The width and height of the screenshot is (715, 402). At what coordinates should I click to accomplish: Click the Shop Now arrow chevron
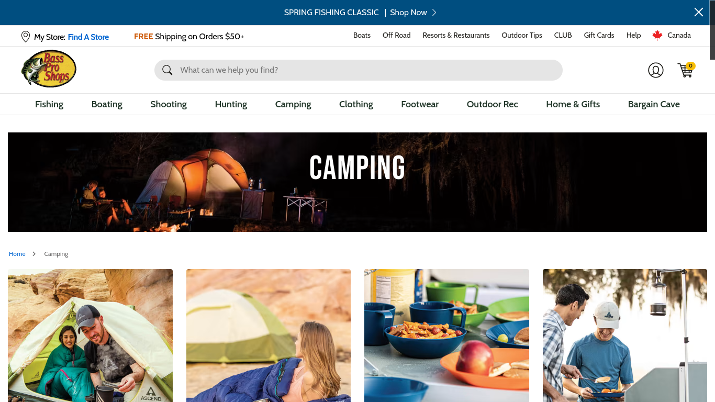point(434,12)
